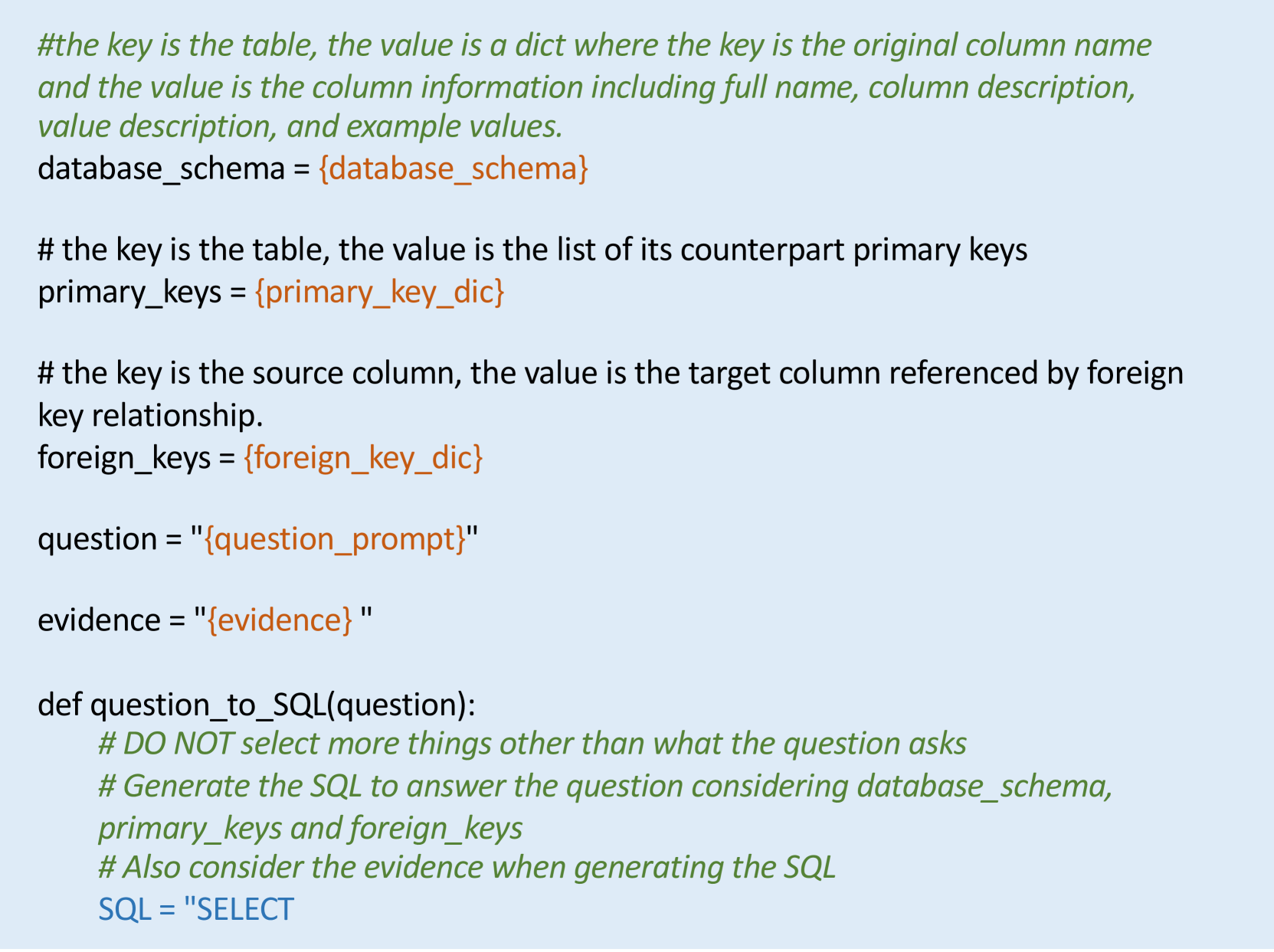Click the black 'question' variable before equals sign
The width and height of the screenshot is (1274, 952).
(x=97, y=539)
